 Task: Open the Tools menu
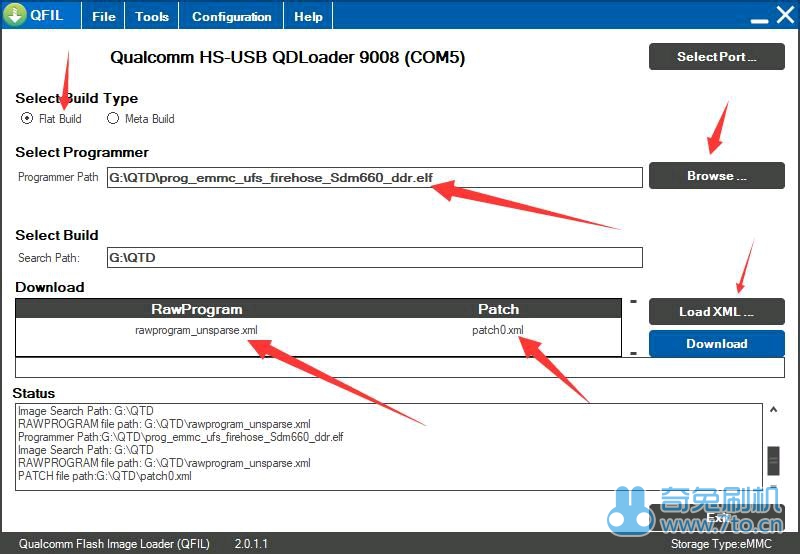[152, 16]
